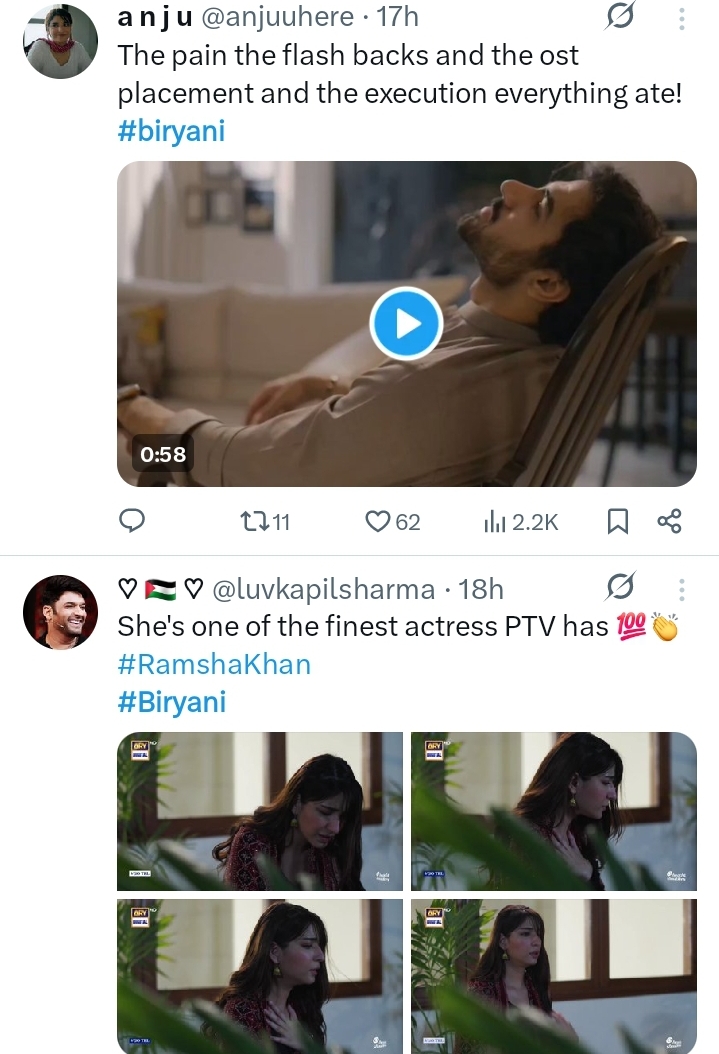Open the #biryani hashtag in anju's tweet
Viewport: 719px width, 1054px height.
point(171,131)
